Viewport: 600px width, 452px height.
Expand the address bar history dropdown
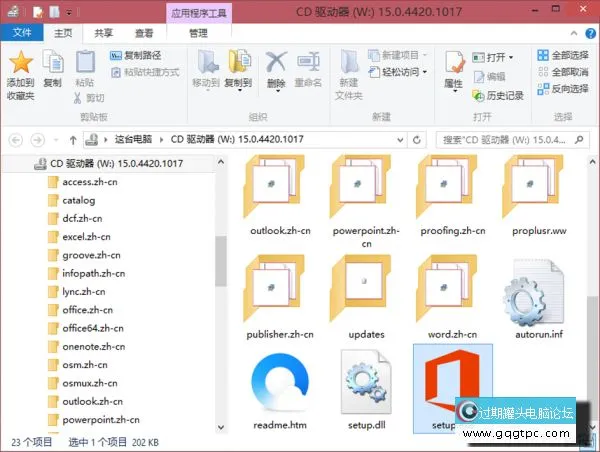coord(400,140)
